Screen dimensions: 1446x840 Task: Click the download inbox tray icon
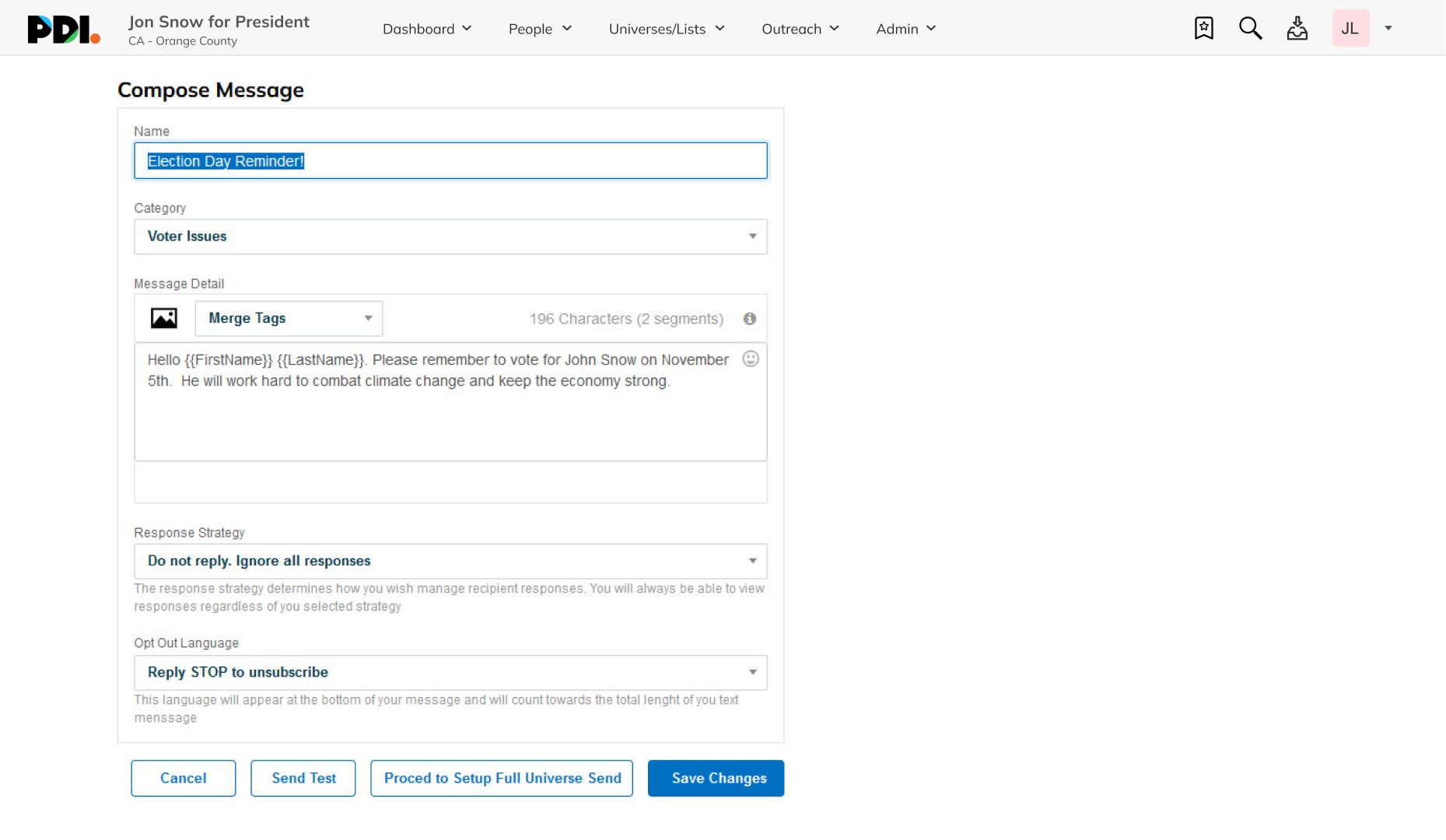(1297, 28)
